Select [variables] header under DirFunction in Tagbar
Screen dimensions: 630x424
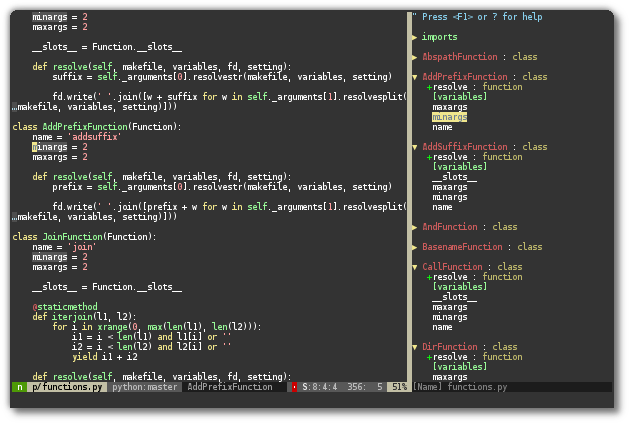[460, 367]
